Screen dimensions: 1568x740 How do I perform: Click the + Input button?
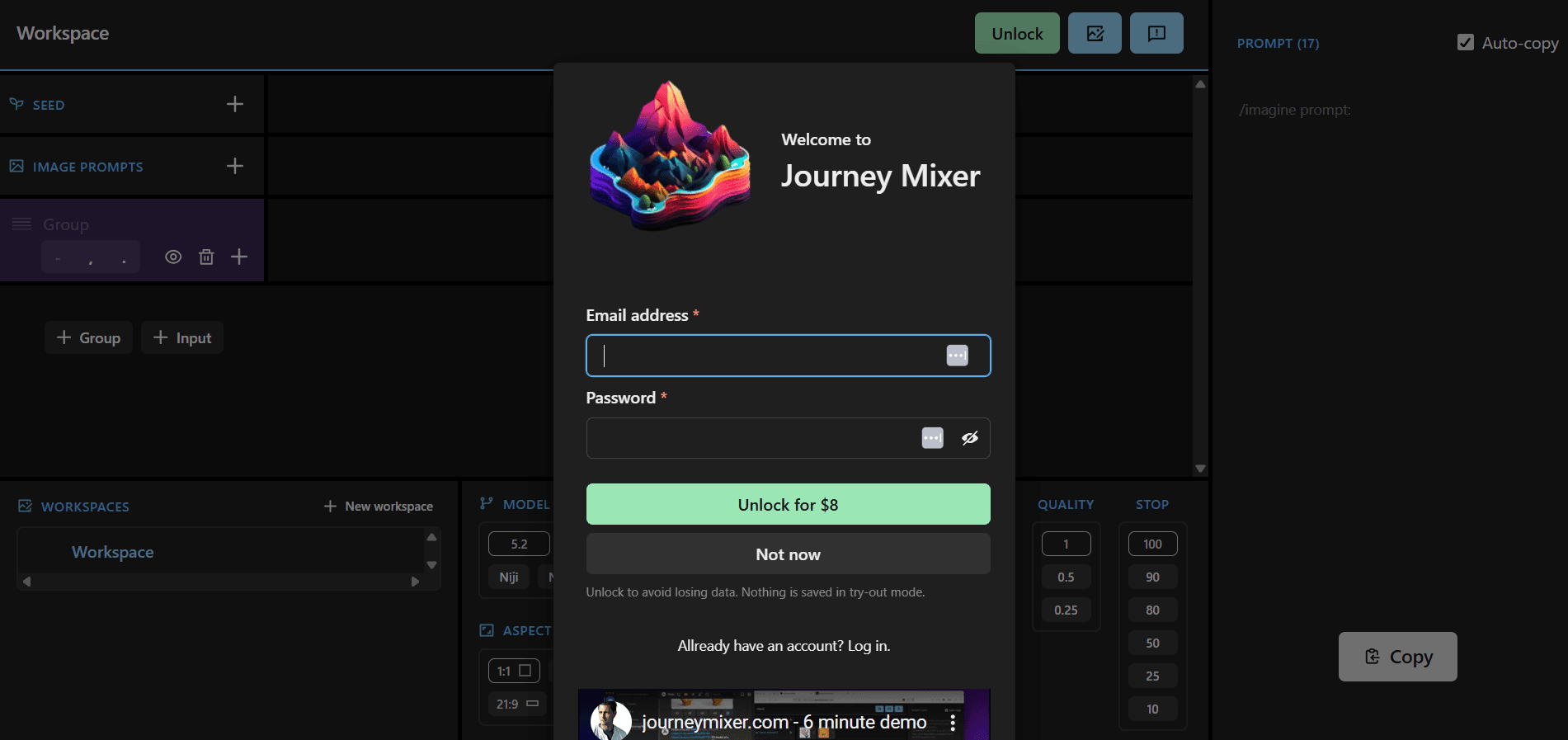pyautogui.click(x=182, y=337)
